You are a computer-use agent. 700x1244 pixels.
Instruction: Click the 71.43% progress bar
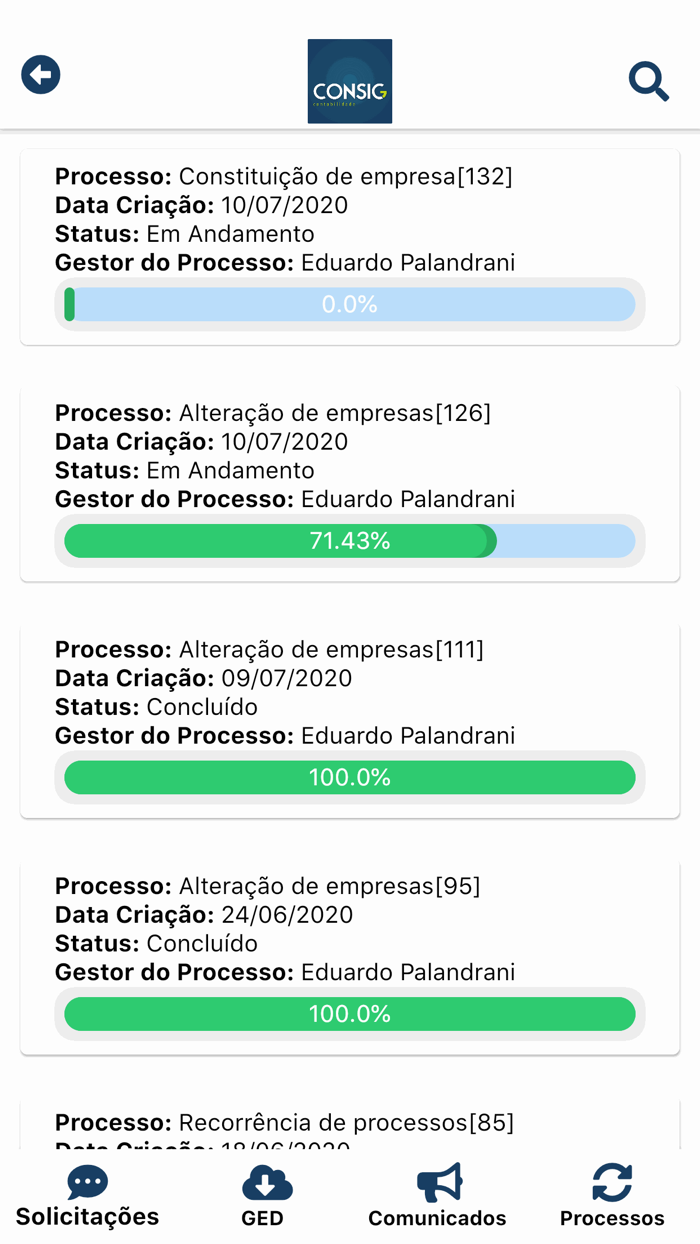(350, 541)
